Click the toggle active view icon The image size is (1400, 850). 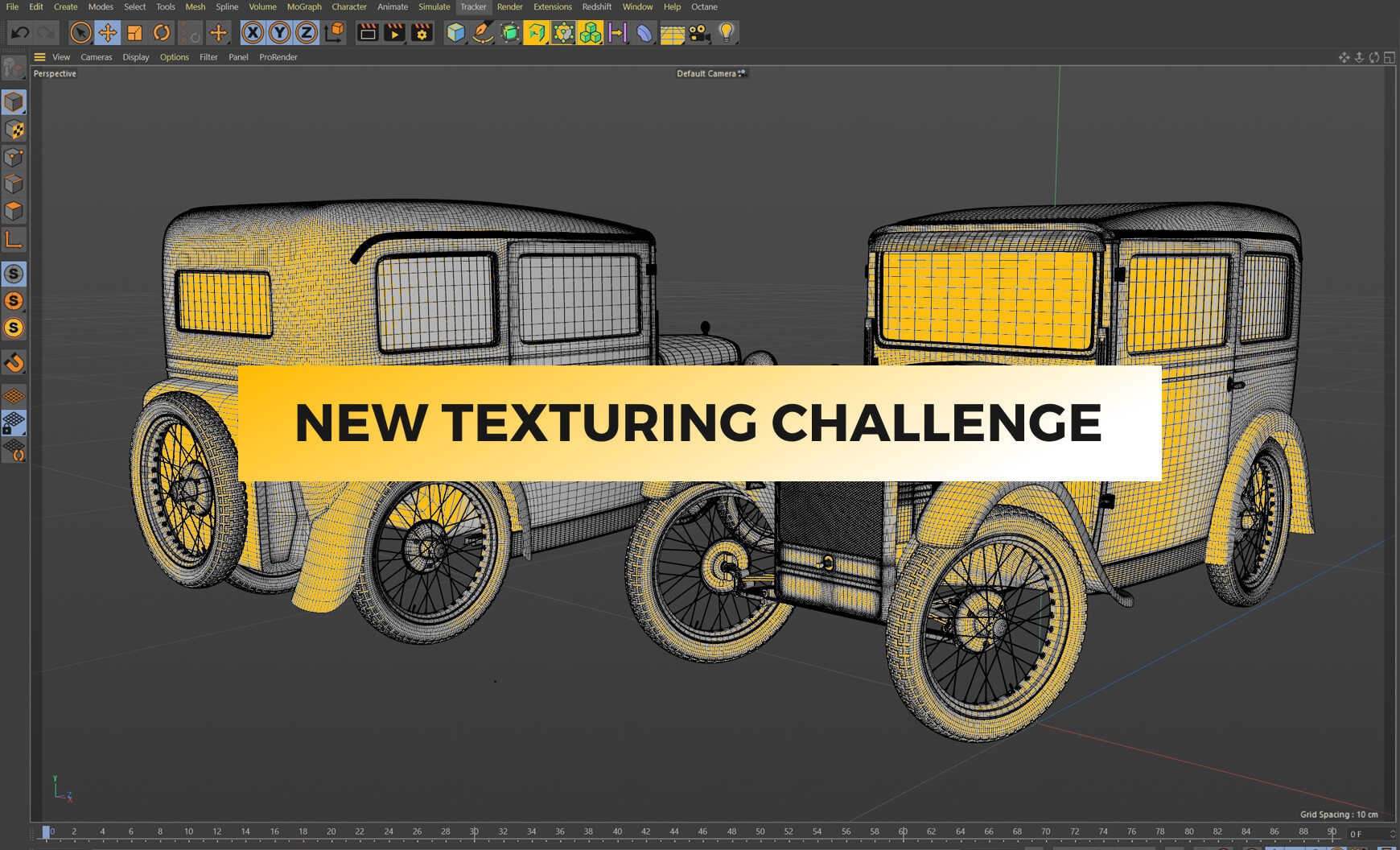click(x=1390, y=57)
